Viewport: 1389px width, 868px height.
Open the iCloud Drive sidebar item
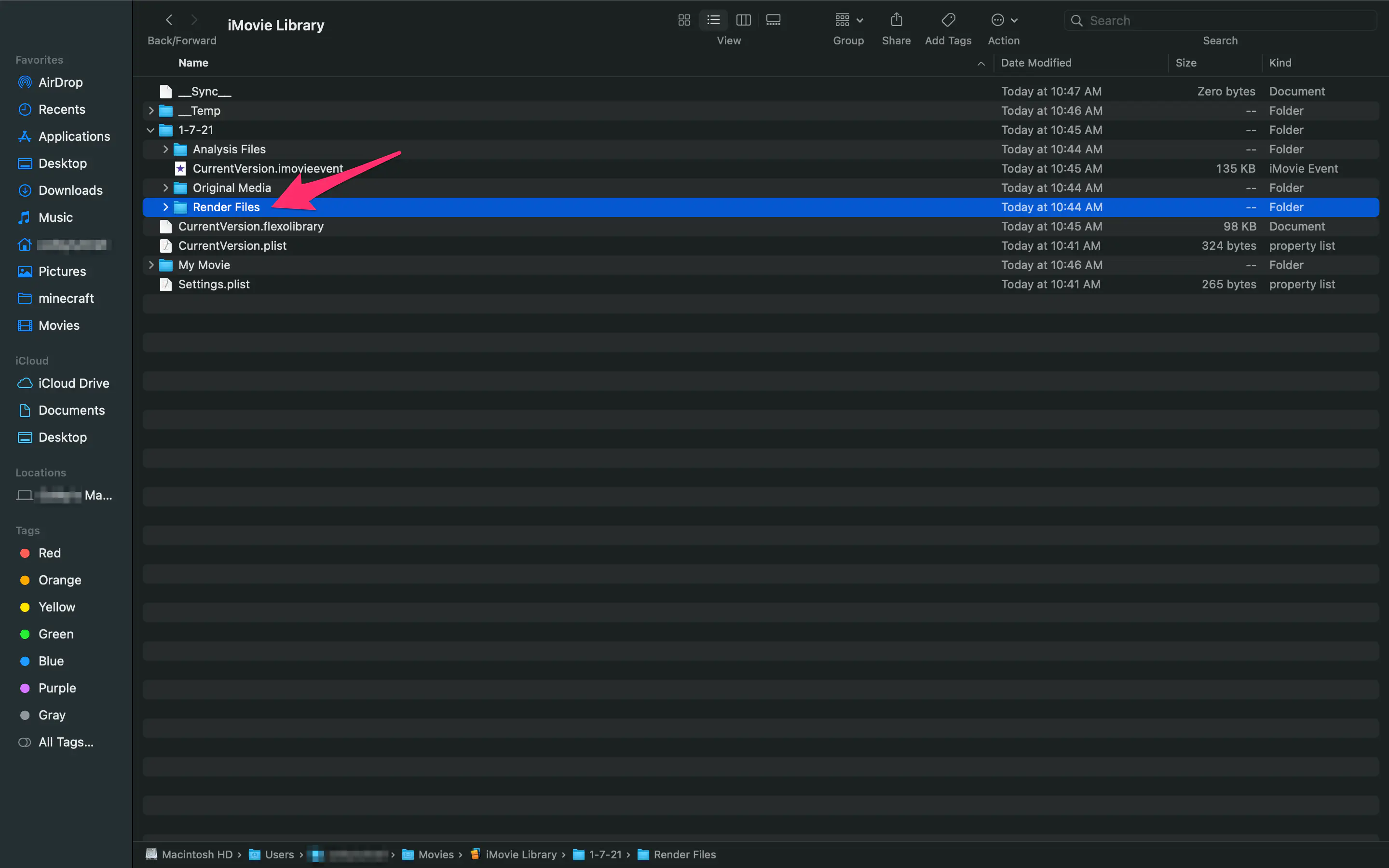pyautogui.click(x=73, y=383)
